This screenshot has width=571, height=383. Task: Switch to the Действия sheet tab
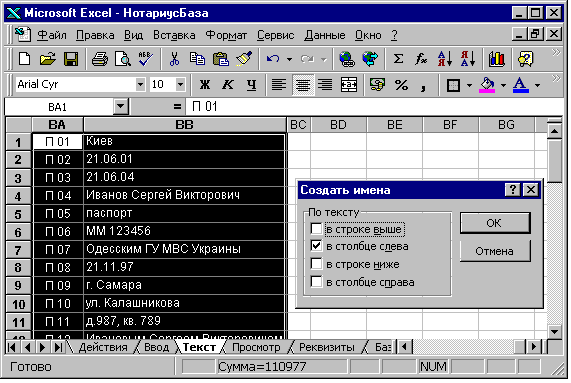[x=103, y=348]
